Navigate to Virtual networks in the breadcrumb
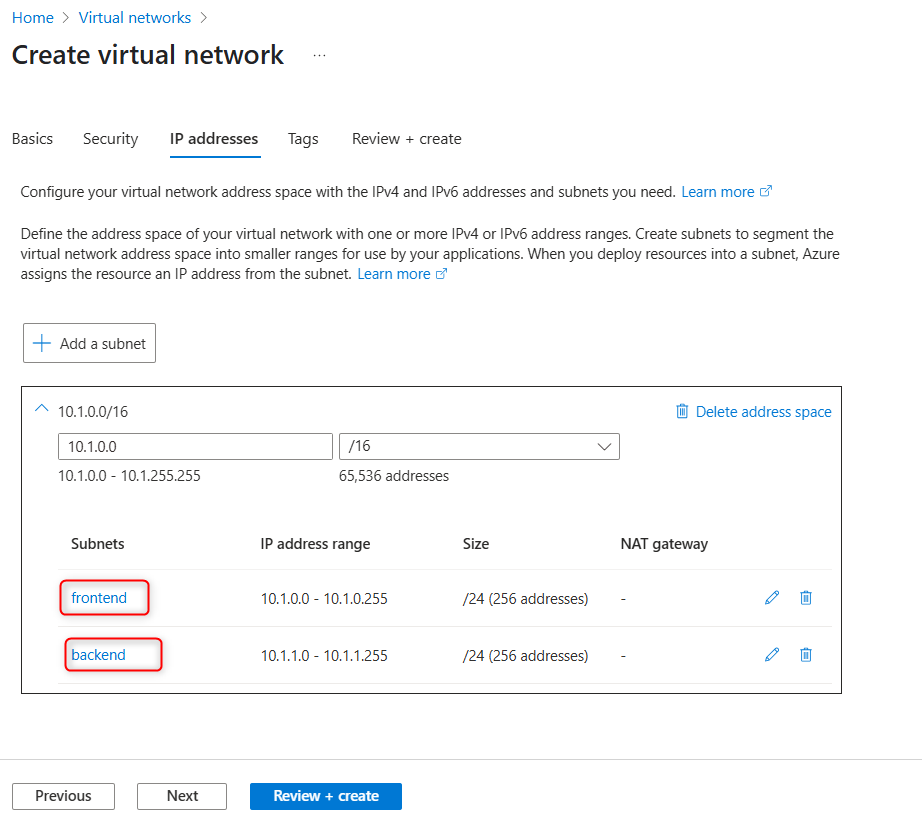 (135, 18)
